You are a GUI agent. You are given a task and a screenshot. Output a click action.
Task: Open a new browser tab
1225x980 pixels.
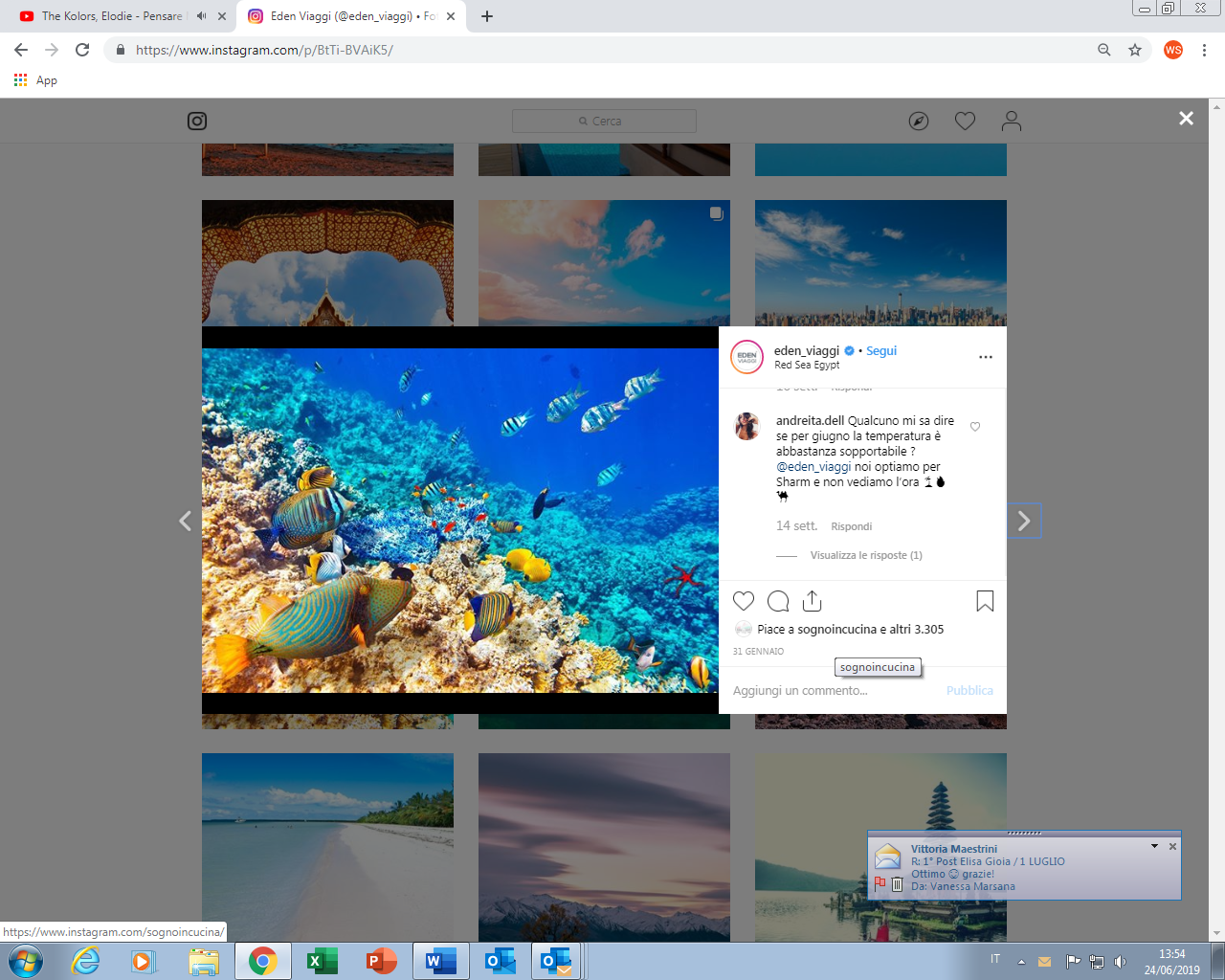(x=487, y=16)
